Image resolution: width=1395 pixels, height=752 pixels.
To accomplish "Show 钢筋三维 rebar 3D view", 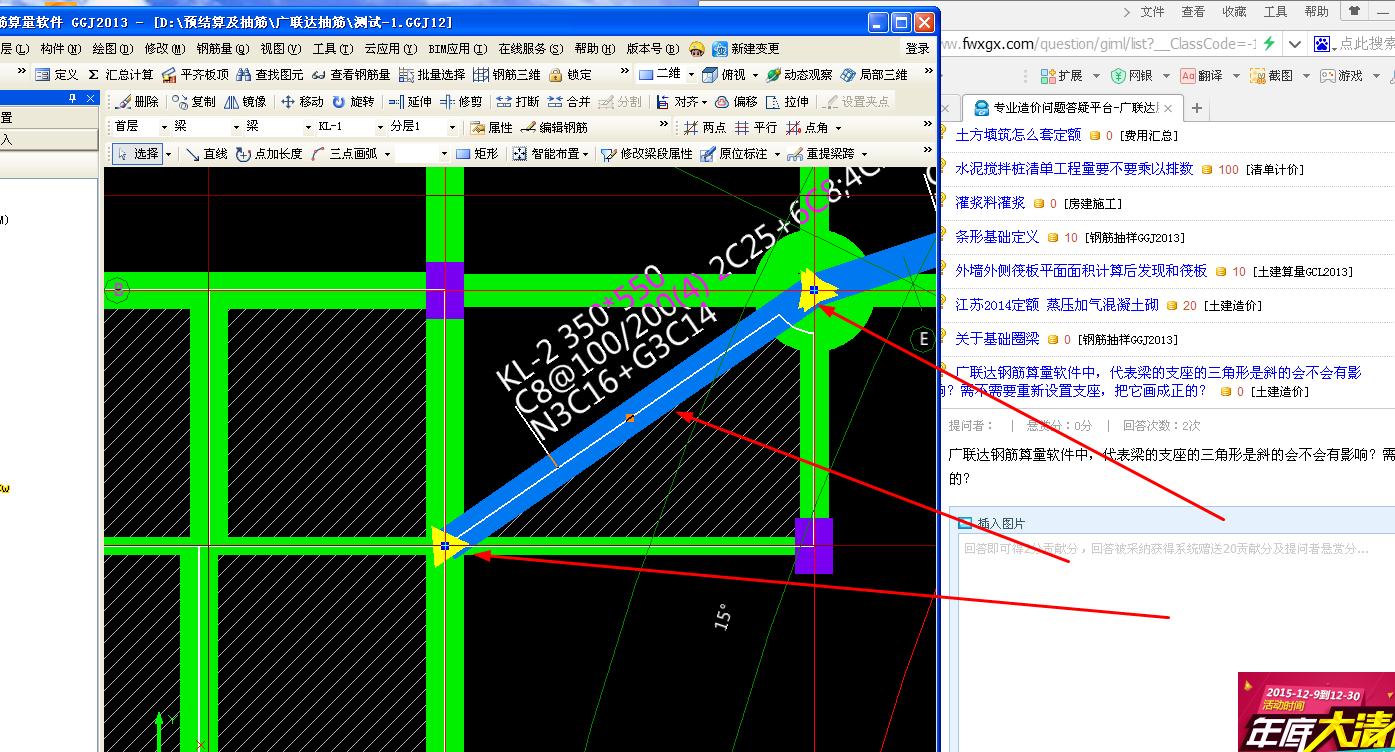I will 507,75.
